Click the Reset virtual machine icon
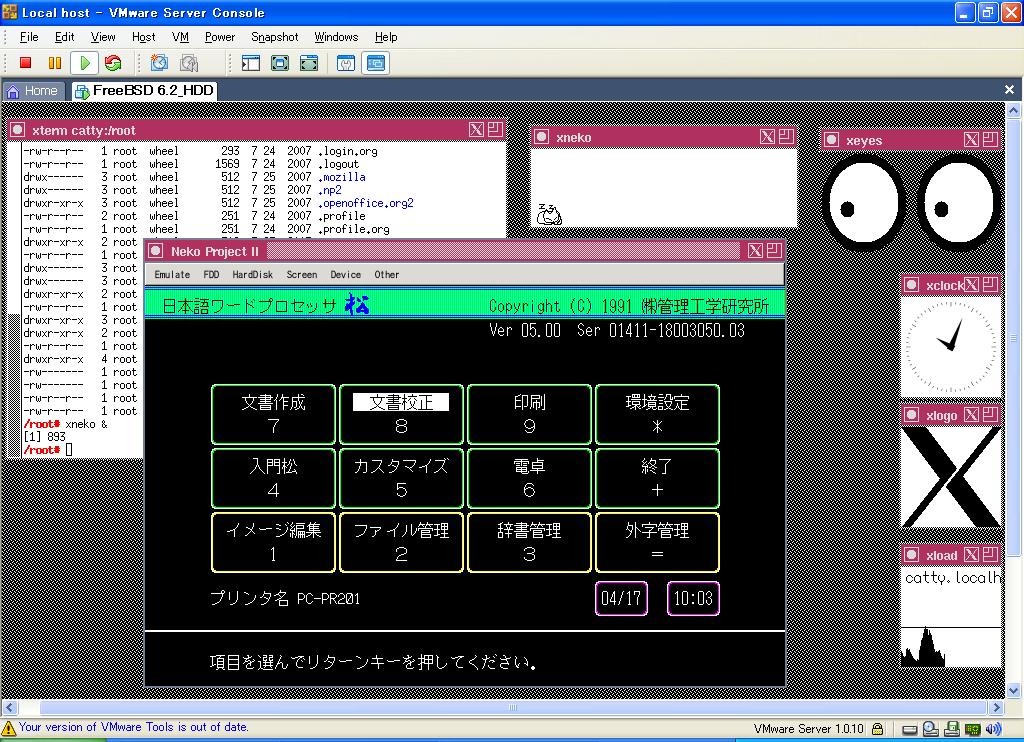 [113, 63]
